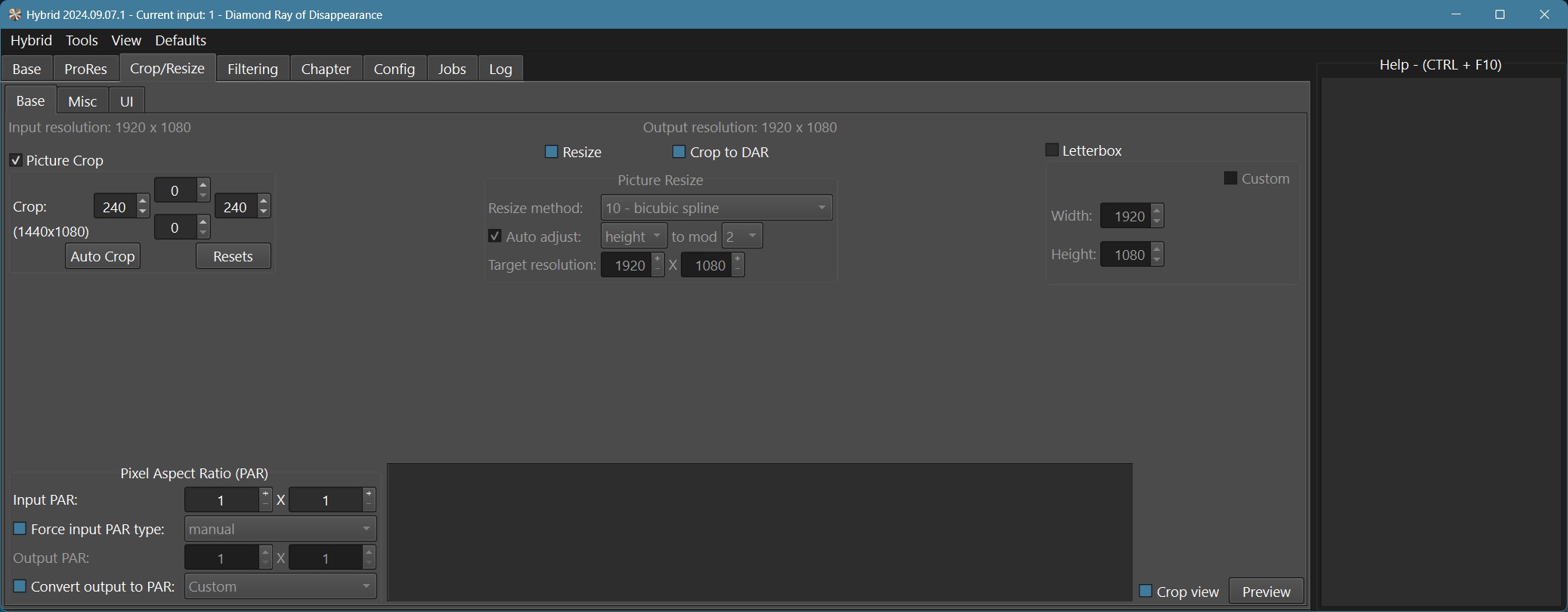The height and width of the screenshot is (612, 1568).
Task: Increase the Letterbox Width value
Action: coord(1157,210)
